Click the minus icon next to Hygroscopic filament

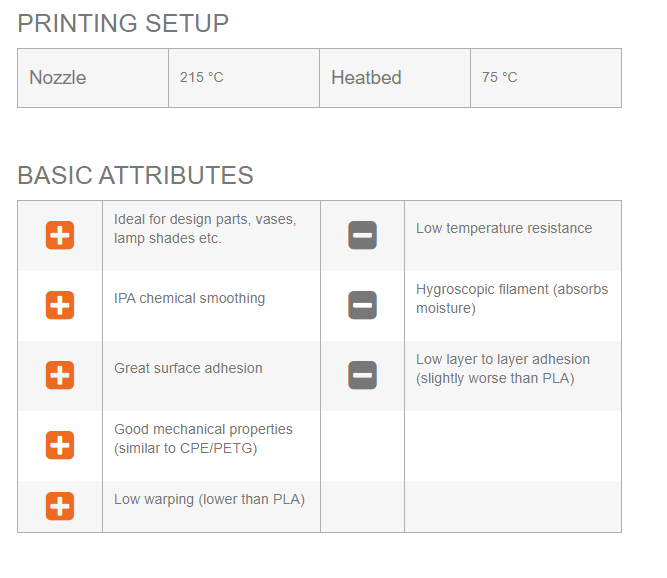[x=362, y=305]
